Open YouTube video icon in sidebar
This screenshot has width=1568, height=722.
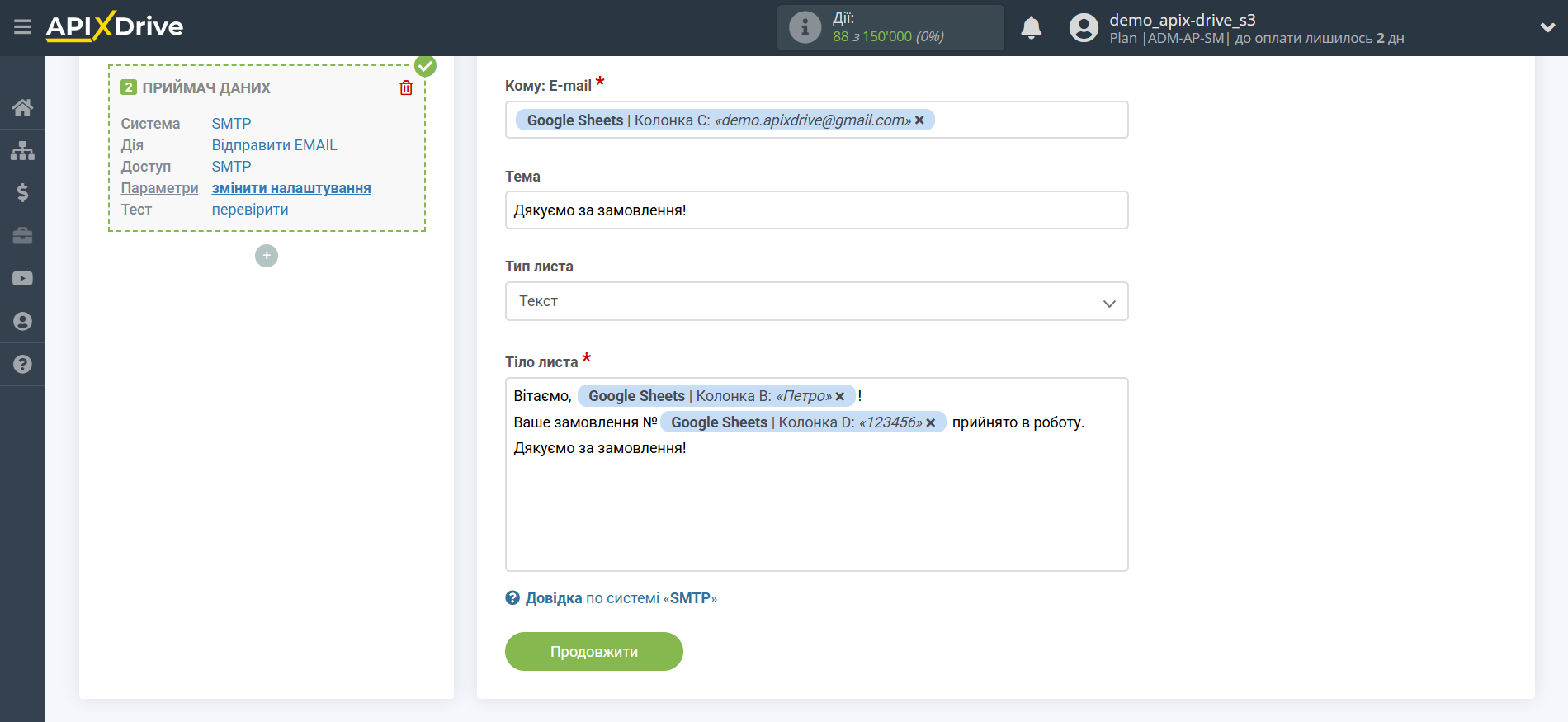pos(22,279)
